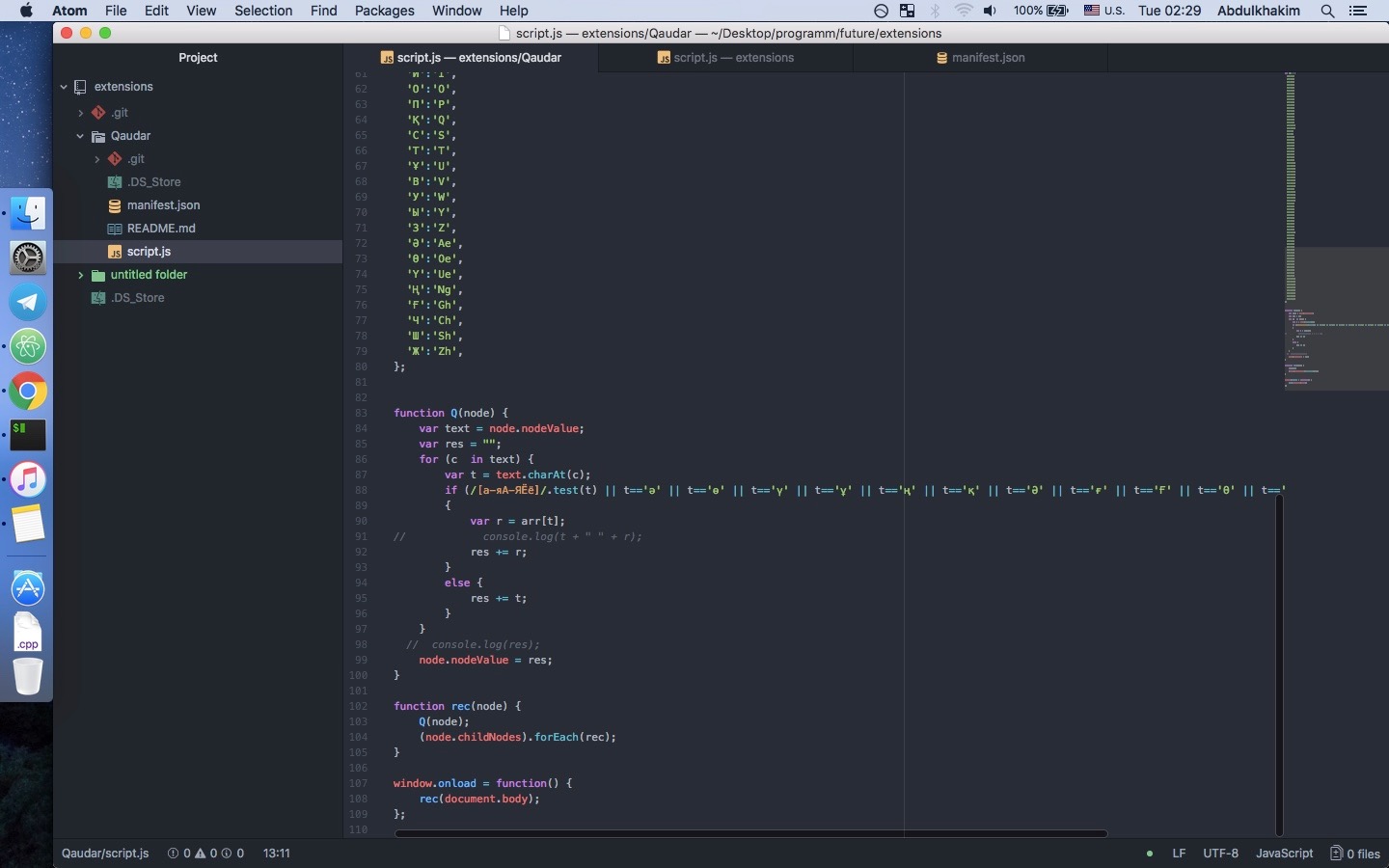Viewport: 1389px width, 868px height.
Task: Launch iTunes from the dock
Action: tap(28, 479)
